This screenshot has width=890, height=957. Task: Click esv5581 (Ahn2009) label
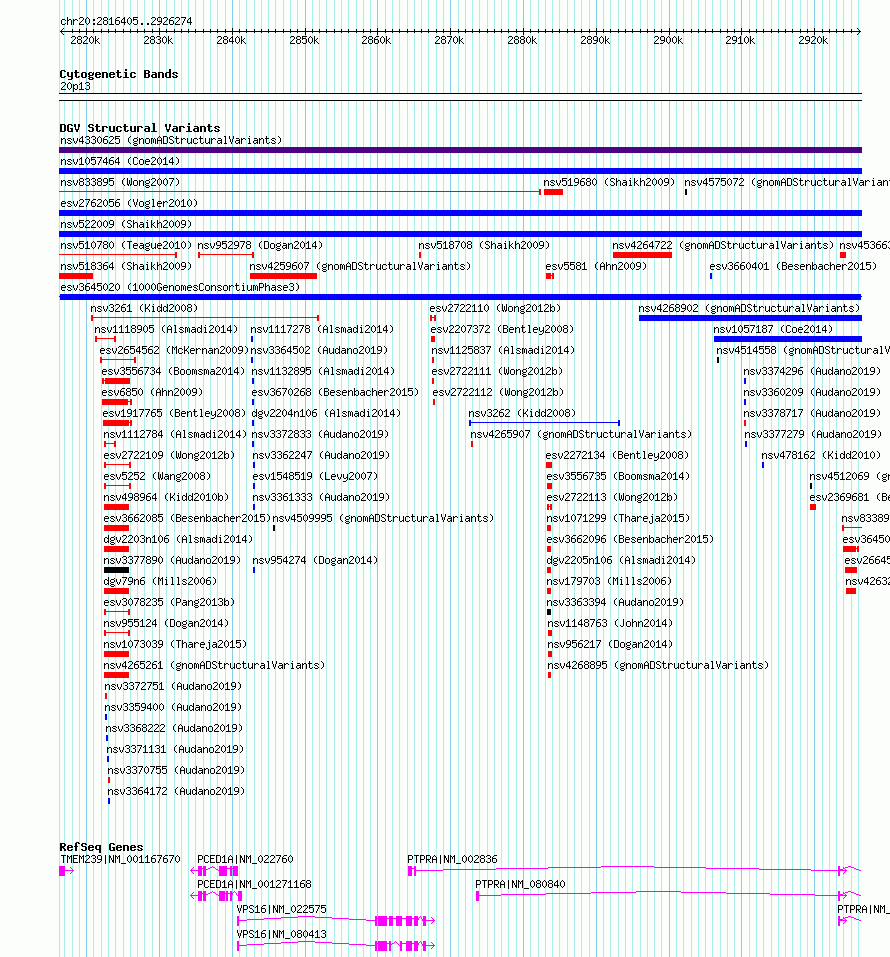596,266
